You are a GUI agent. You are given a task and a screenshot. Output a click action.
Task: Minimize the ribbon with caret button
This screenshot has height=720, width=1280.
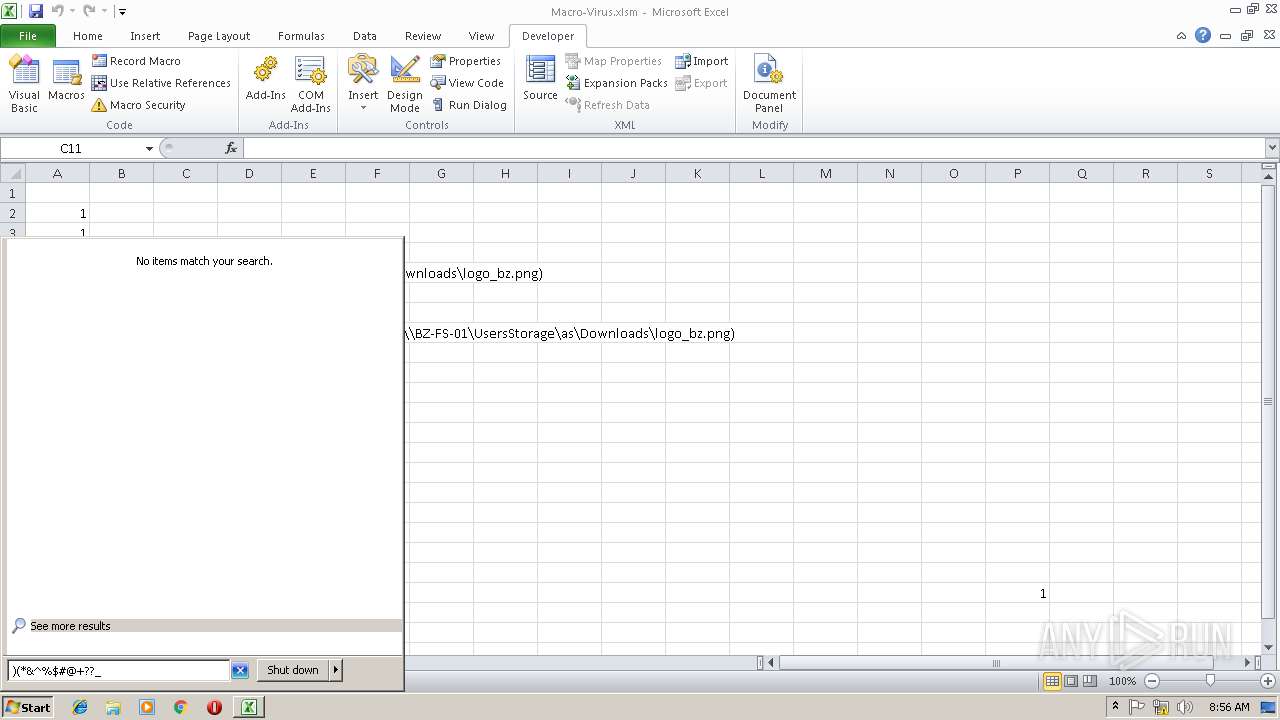[1181, 35]
